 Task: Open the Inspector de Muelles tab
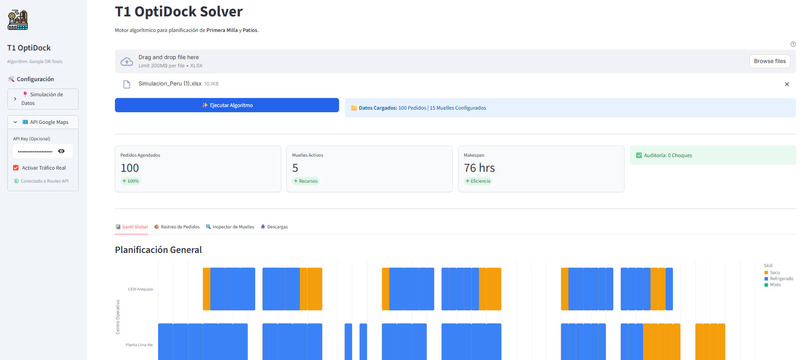coord(230,227)
